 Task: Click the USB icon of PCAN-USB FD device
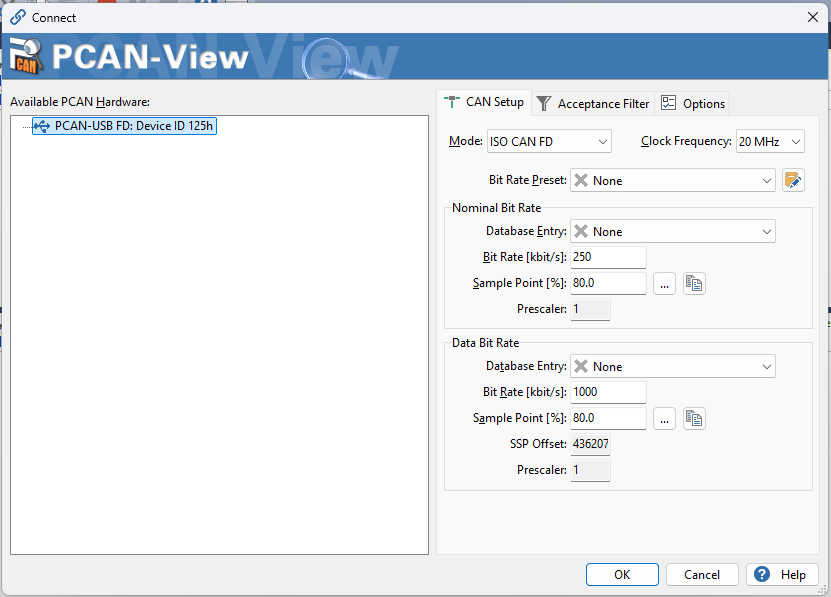point(42,126)
